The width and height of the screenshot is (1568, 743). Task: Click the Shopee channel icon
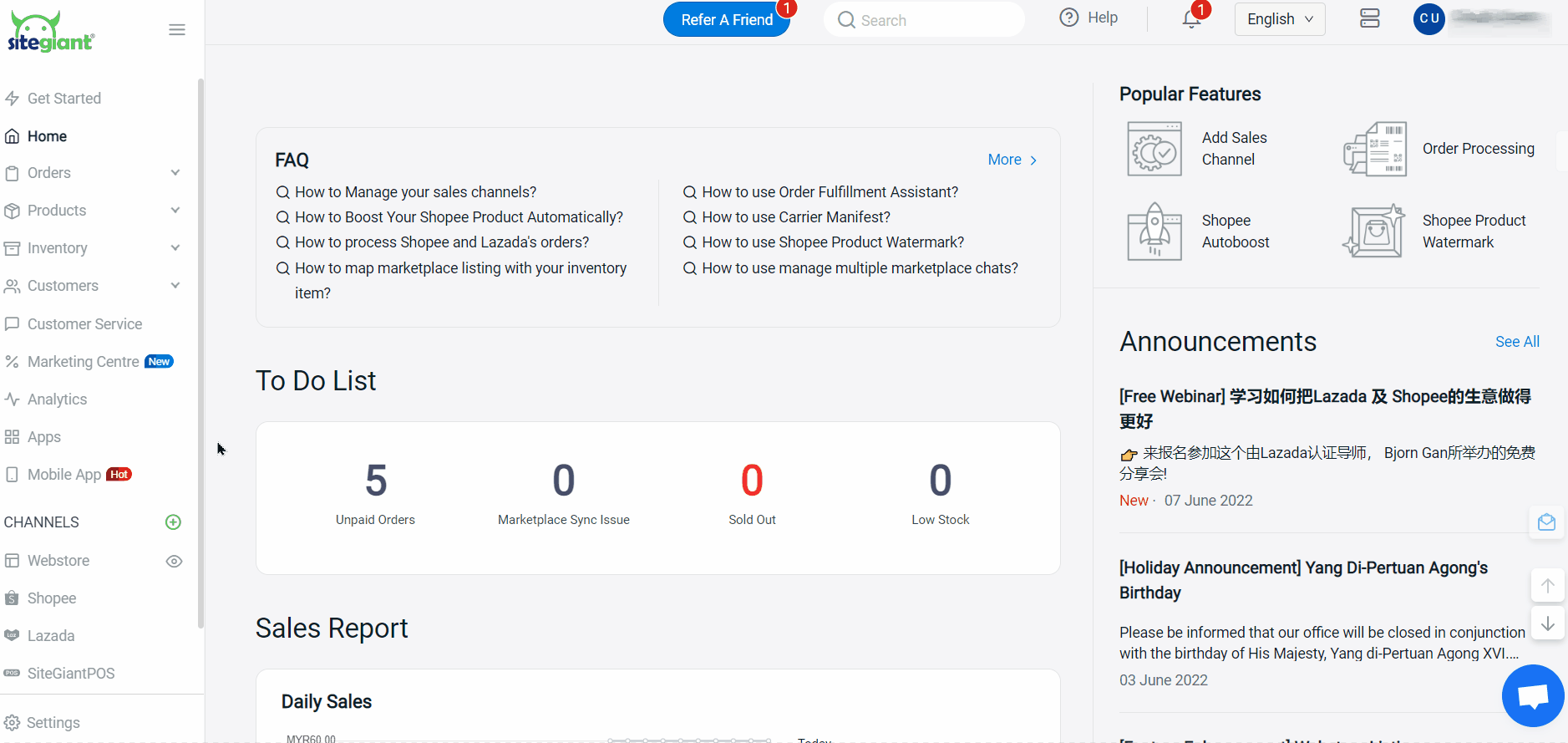[x=12, y=598]
